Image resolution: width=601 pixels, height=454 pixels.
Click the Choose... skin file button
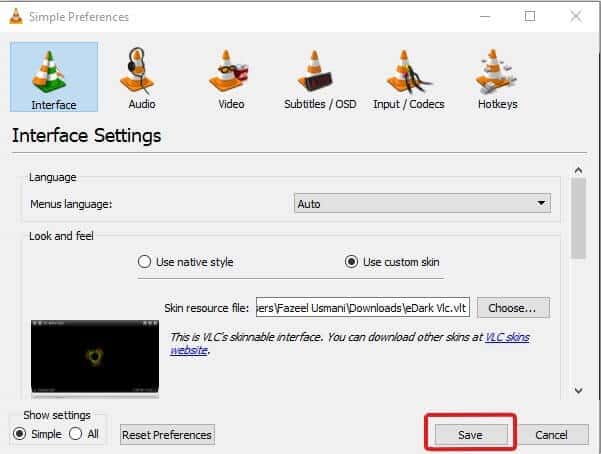click(x=513, y=308)
